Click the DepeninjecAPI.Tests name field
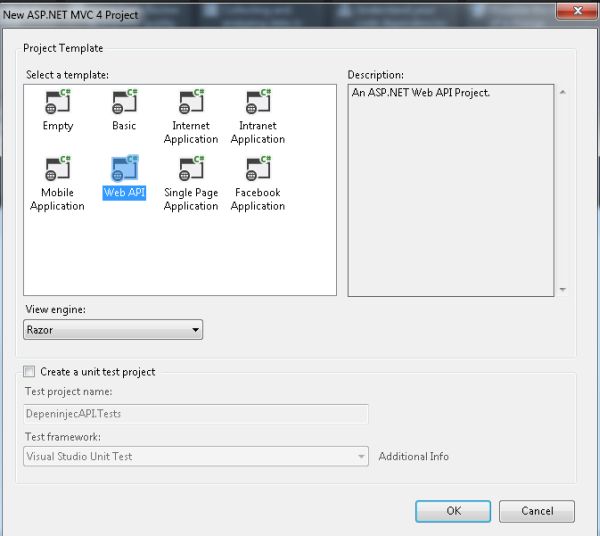This screenshot has height=536, width=600. click(x=196, y=414)
